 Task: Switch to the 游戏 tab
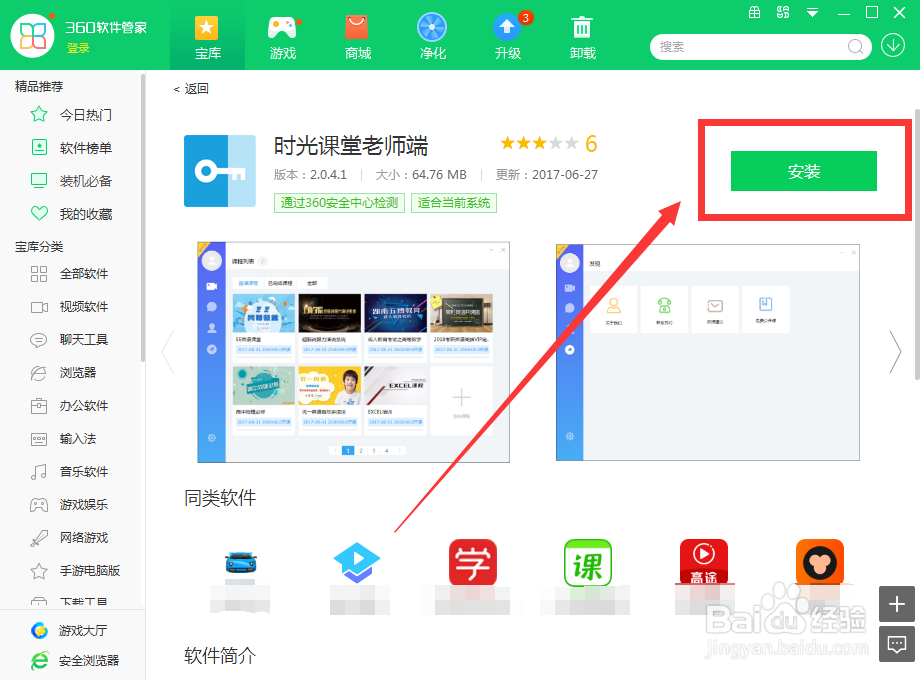tap(282, 38)
